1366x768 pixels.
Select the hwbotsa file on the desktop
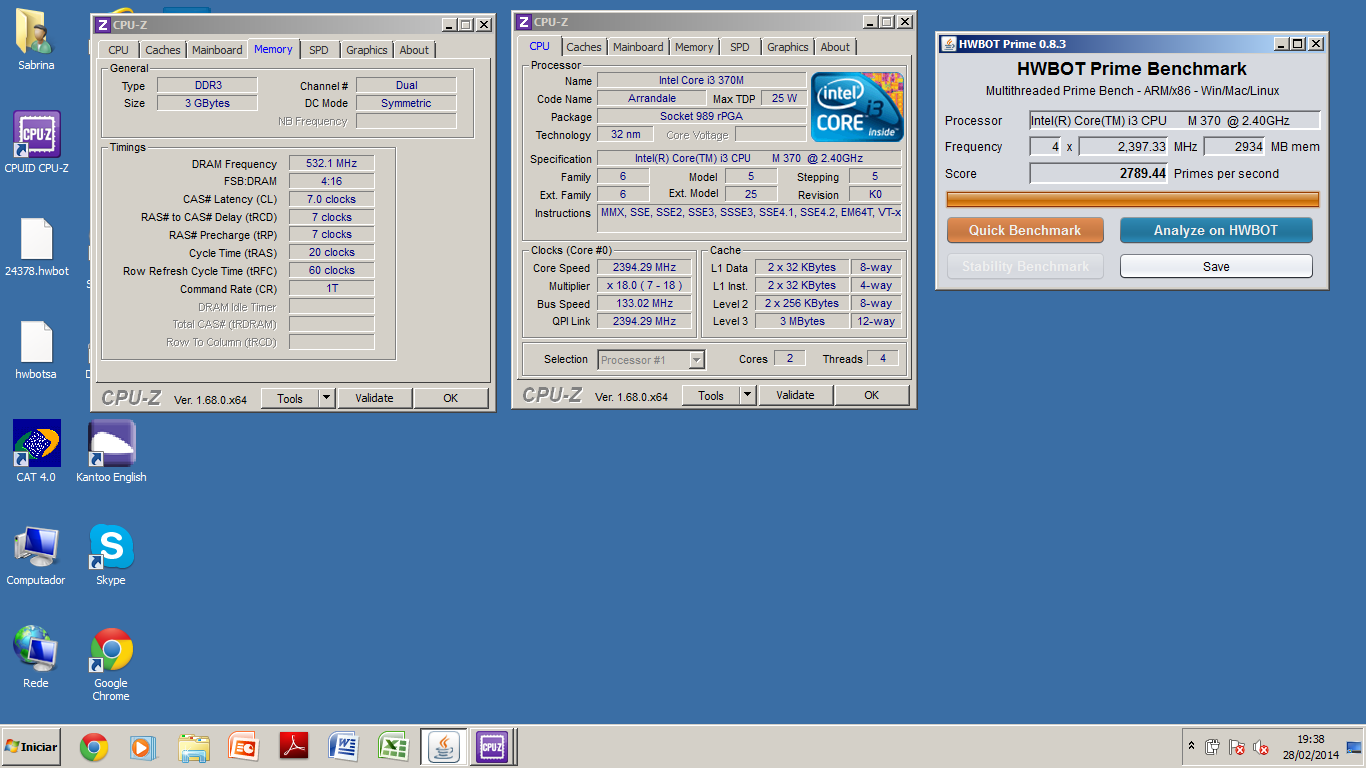pyautogui.click(x=36, y=350)
